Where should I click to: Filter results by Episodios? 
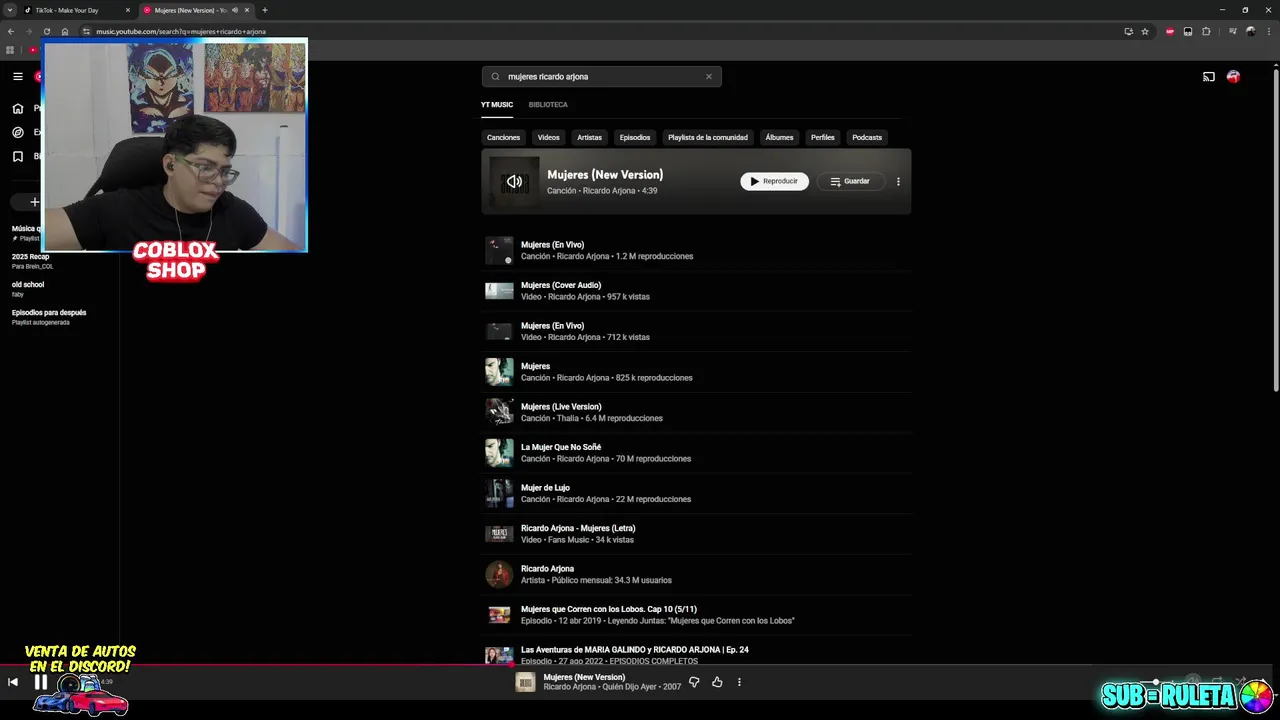coord(635,137)
